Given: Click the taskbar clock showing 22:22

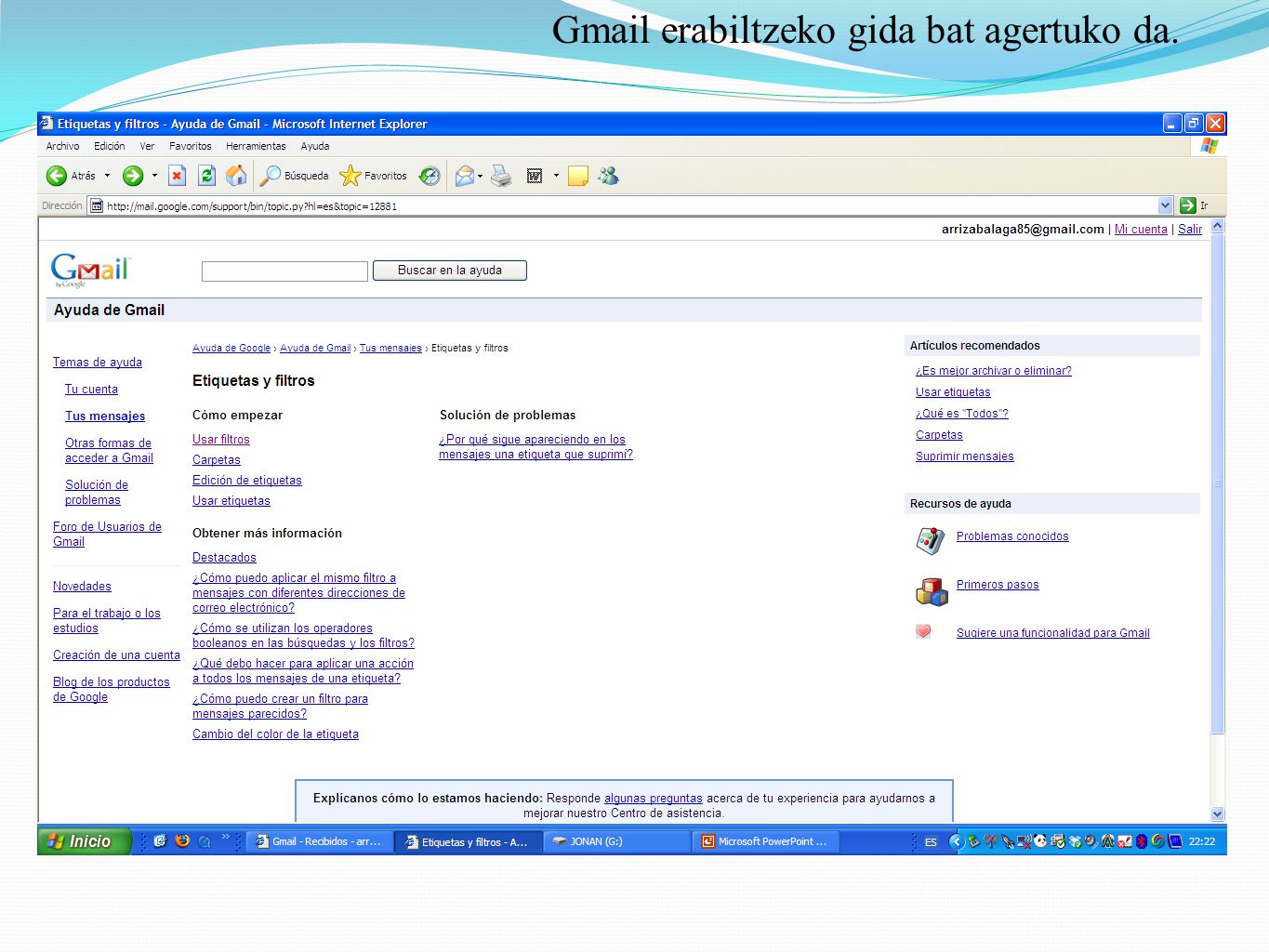Looking at the screenshot, I should (1202, 841).
